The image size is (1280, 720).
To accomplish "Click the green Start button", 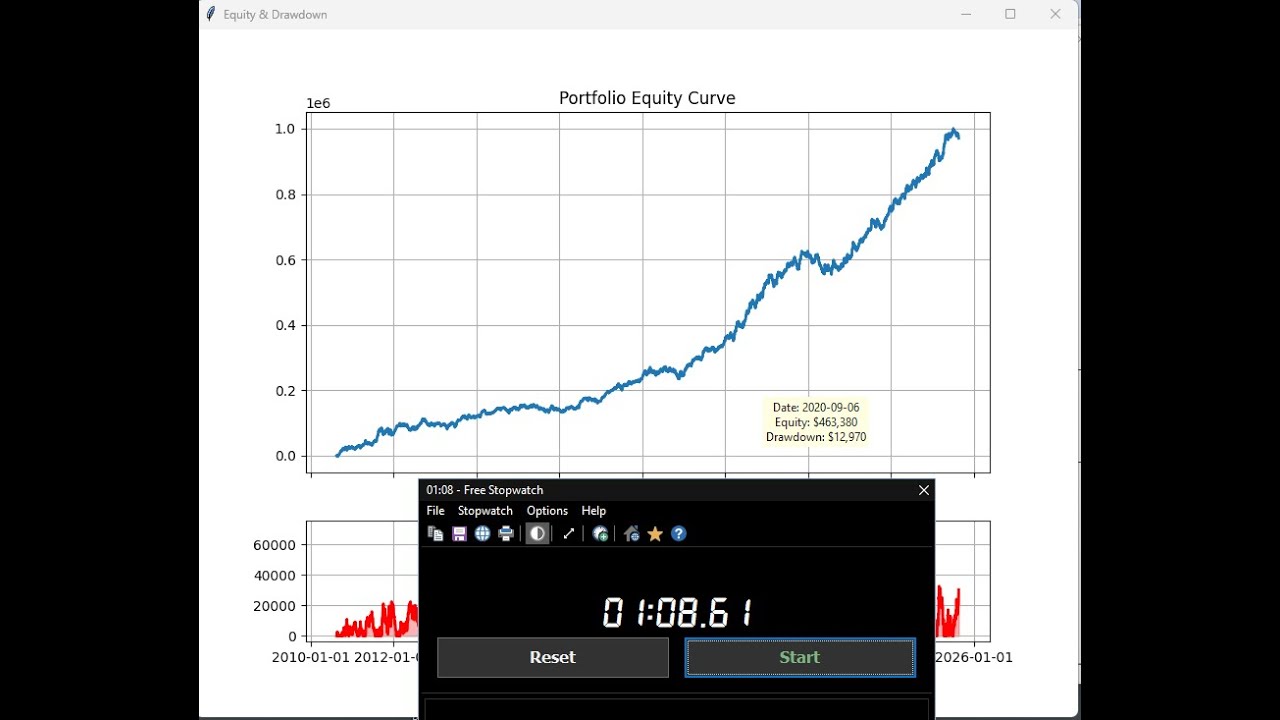I will (800, 657).
